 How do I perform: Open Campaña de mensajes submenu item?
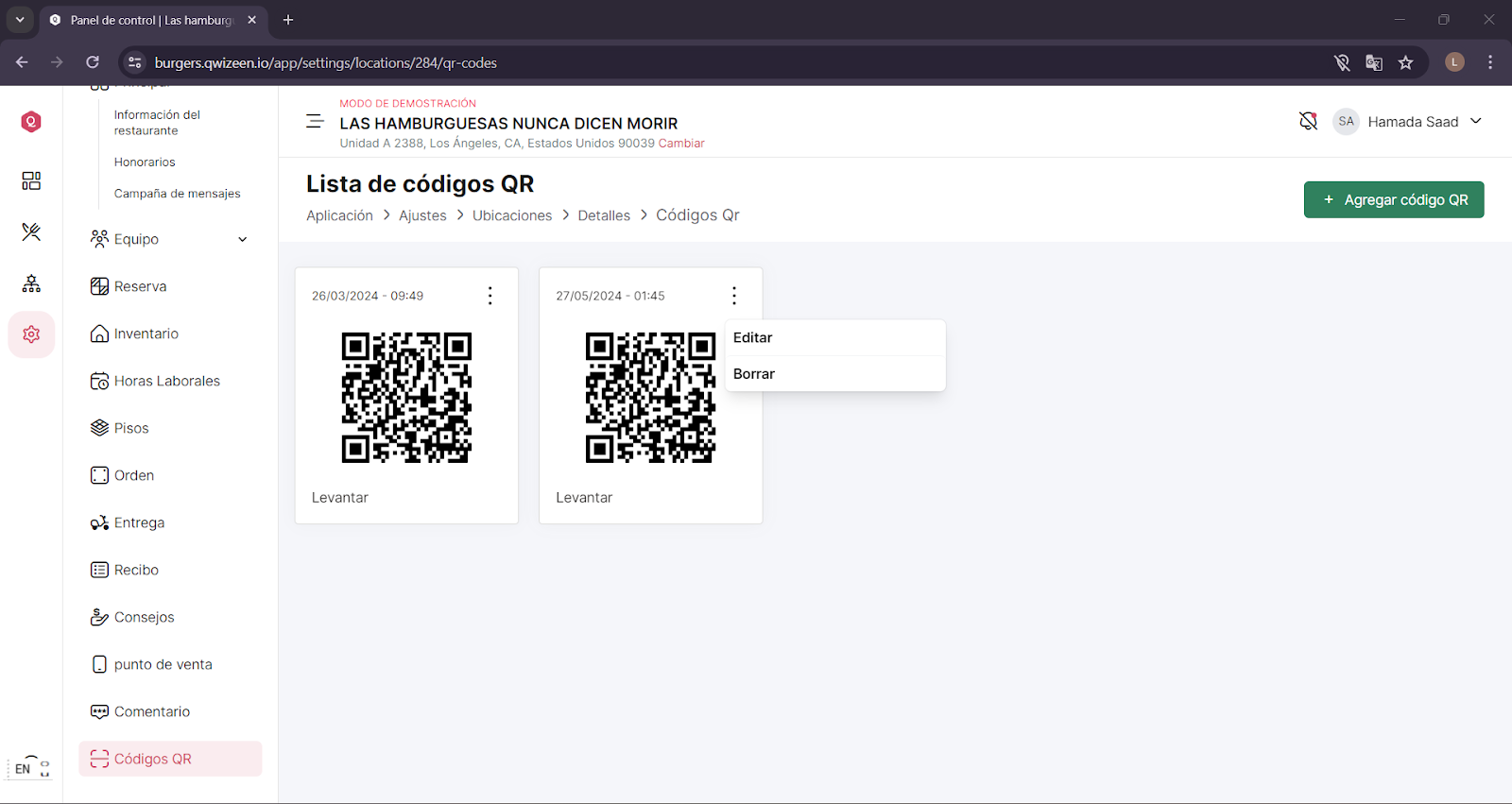(x=178, y=194)
